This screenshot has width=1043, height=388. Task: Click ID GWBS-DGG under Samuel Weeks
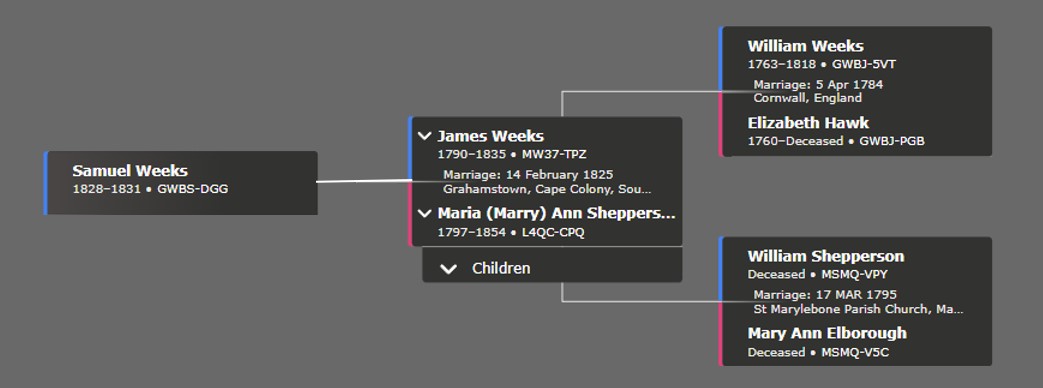point(192,189)
